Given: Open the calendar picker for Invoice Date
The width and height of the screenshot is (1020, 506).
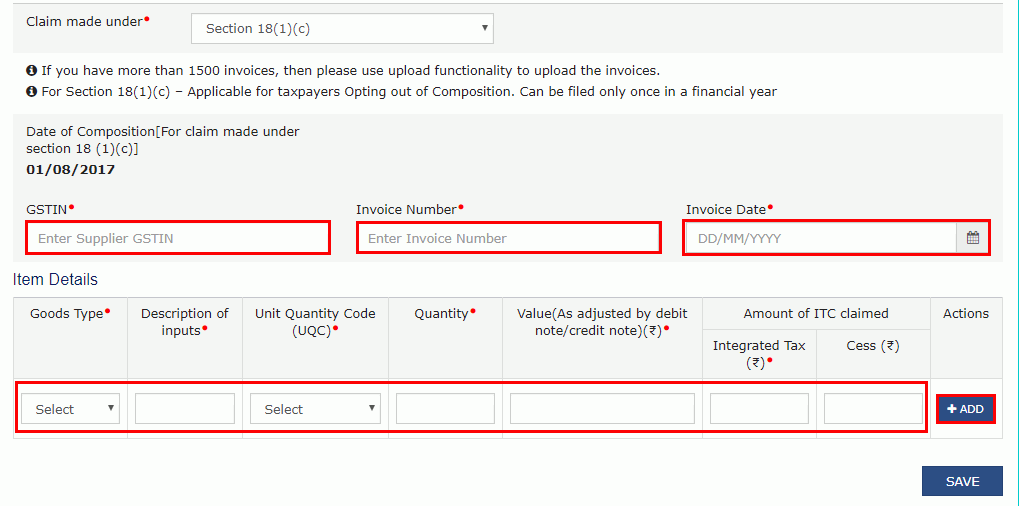Looking at the screenshot, I should point(972,239).
